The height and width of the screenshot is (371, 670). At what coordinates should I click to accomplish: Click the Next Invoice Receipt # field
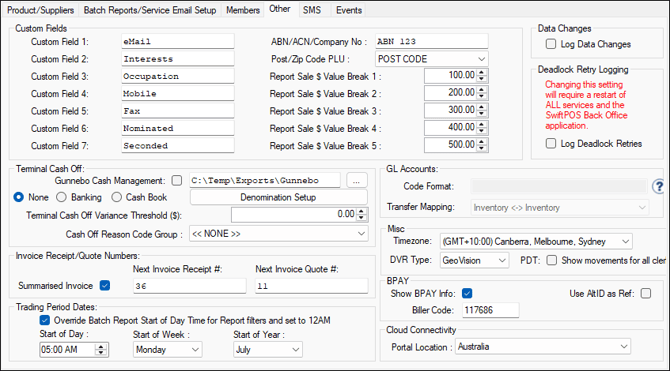click(x=190, y=286)
